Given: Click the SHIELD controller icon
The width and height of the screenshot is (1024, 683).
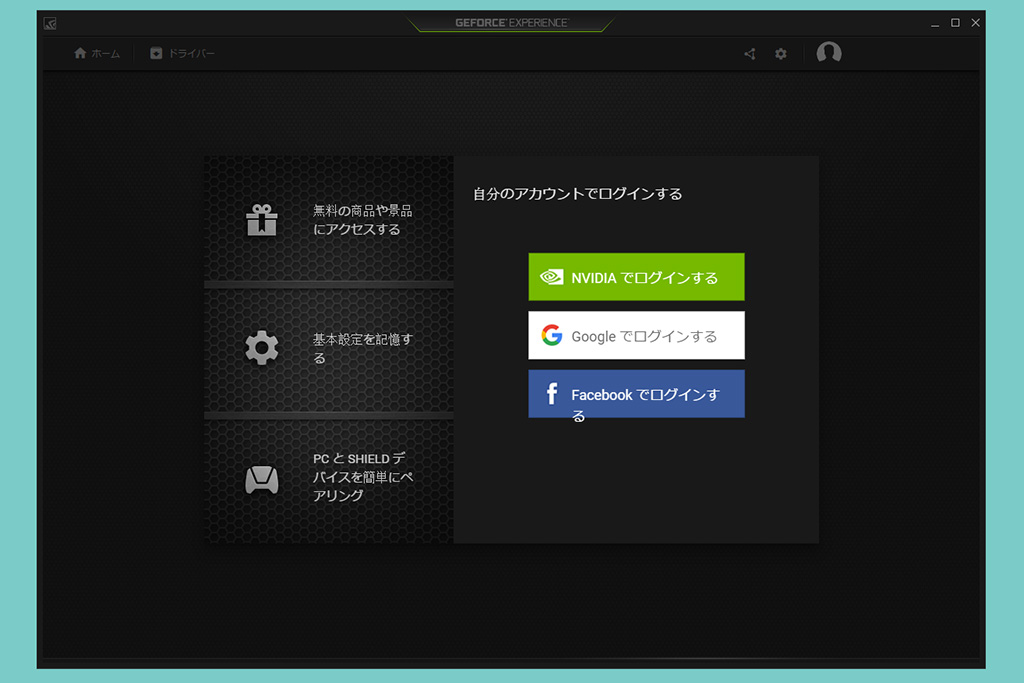Looking at the screenshot, I should [x=261, y=480].
